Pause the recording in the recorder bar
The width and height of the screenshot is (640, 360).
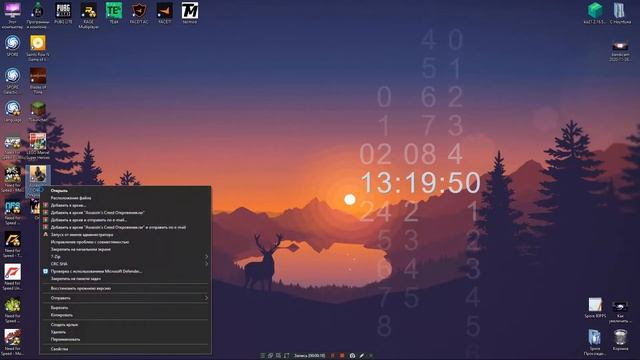[333, 356]
